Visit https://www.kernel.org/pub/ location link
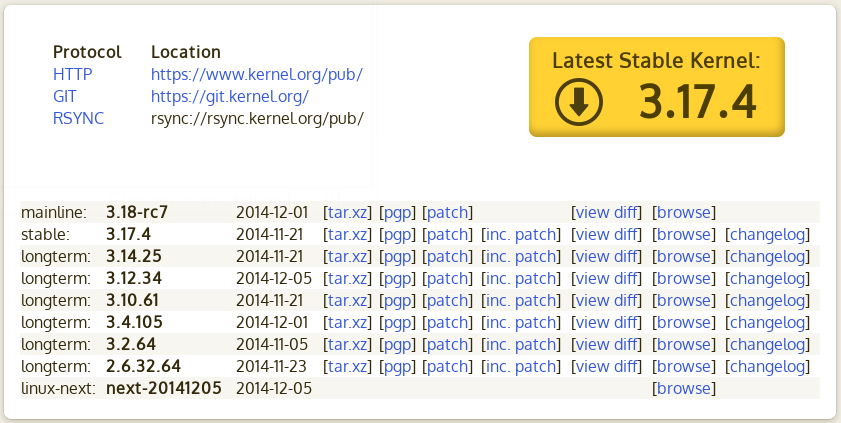The height and width of the screenshot is (423, 841). pos(256,74)
